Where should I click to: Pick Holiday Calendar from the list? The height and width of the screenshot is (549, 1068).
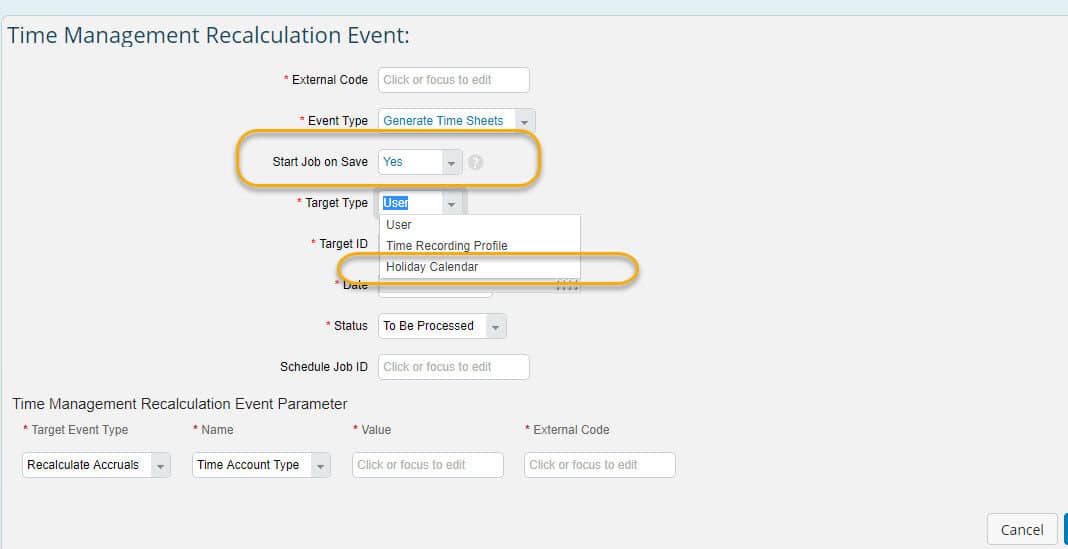(432, 267)
